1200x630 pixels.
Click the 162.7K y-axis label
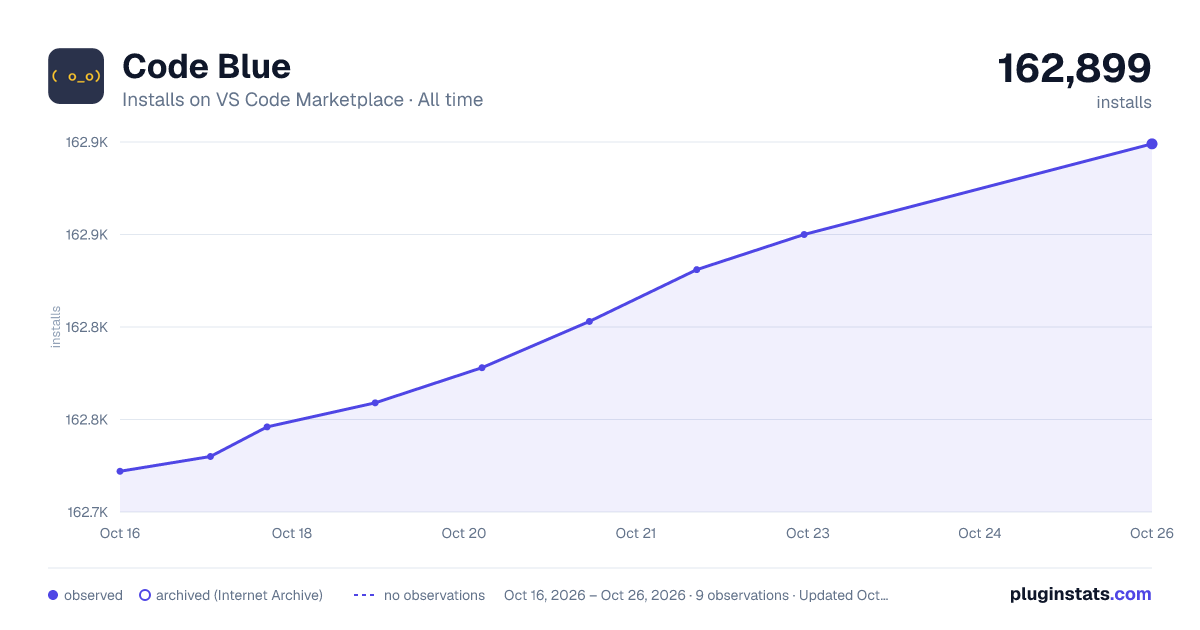87,512
